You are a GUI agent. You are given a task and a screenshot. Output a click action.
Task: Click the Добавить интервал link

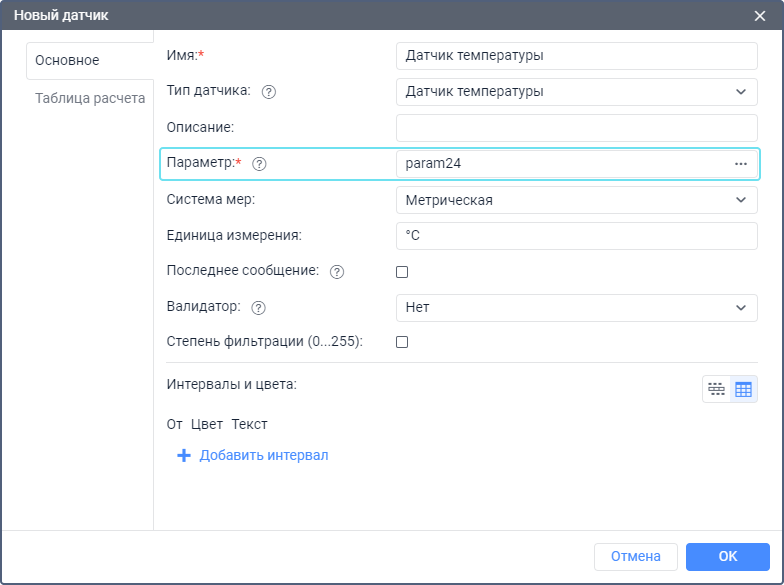(263, 456)
